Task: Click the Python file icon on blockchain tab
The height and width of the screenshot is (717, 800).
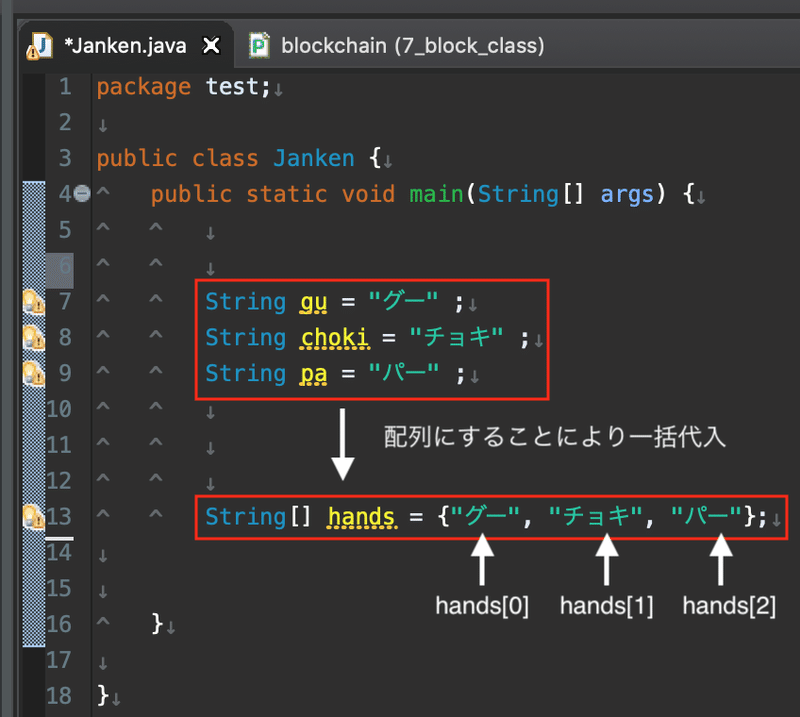Action: (x=259, y=44)
